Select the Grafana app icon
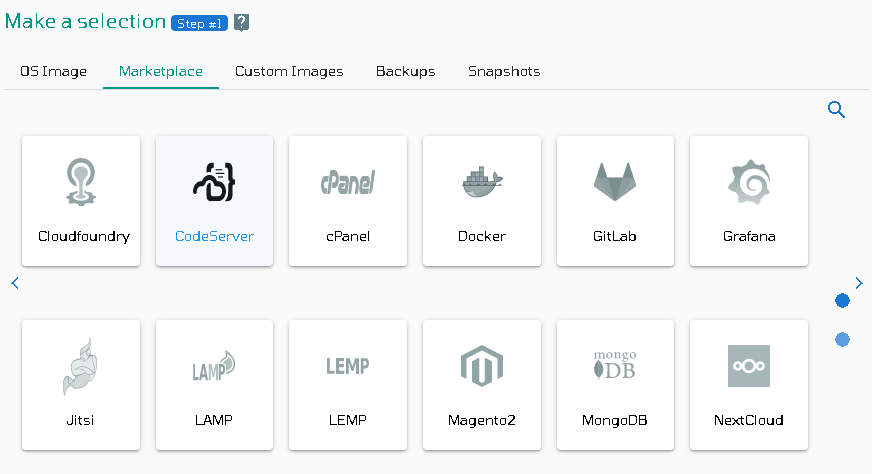This screenshot has height=474, width=872. [x=749, y=182]
